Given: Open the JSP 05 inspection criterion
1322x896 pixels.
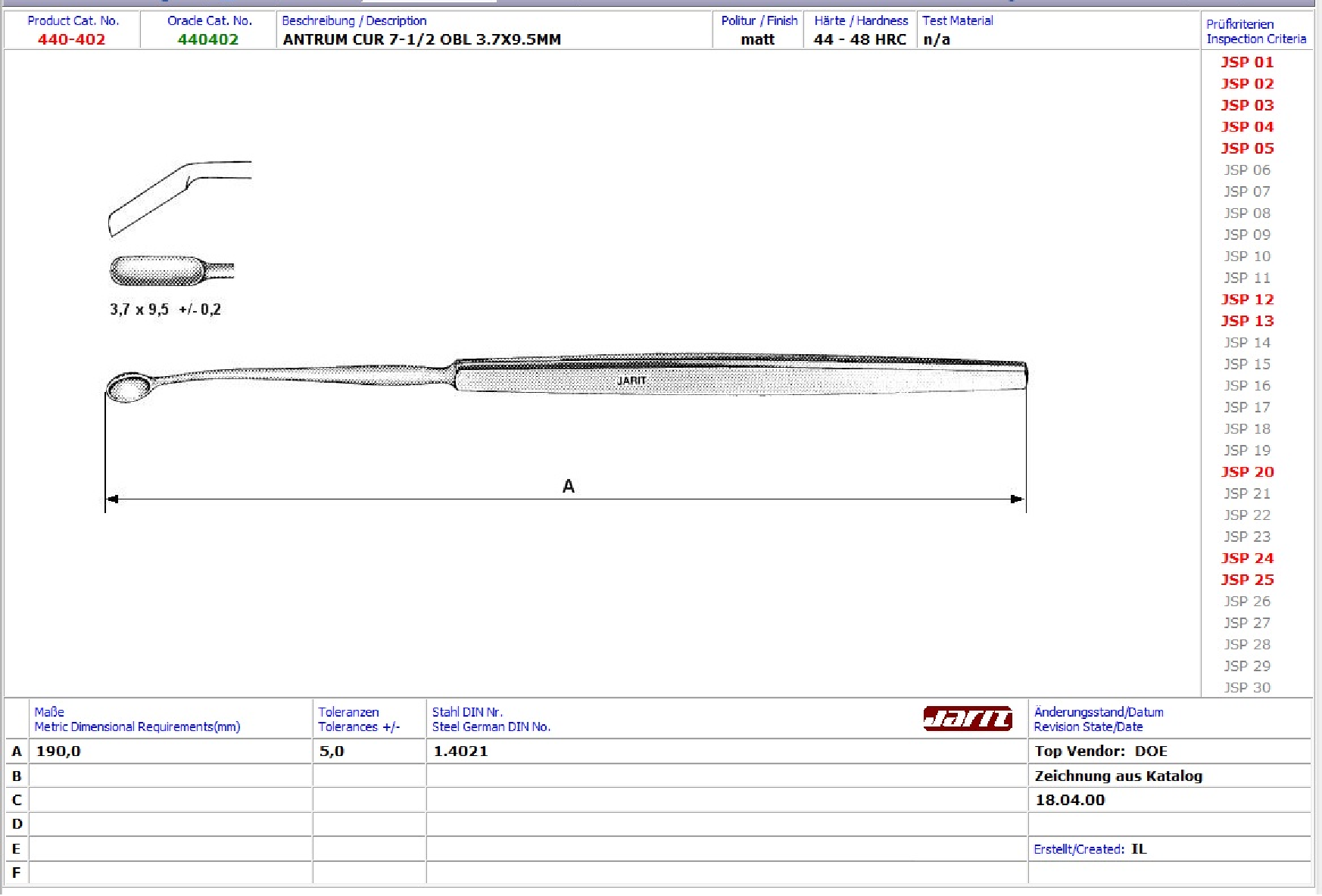Looking at the screenshot, I should 1246,148.
